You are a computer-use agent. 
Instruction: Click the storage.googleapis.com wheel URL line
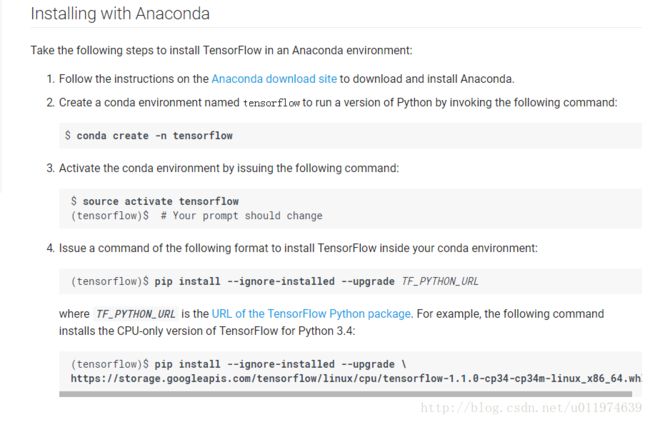tap(355, 378)
